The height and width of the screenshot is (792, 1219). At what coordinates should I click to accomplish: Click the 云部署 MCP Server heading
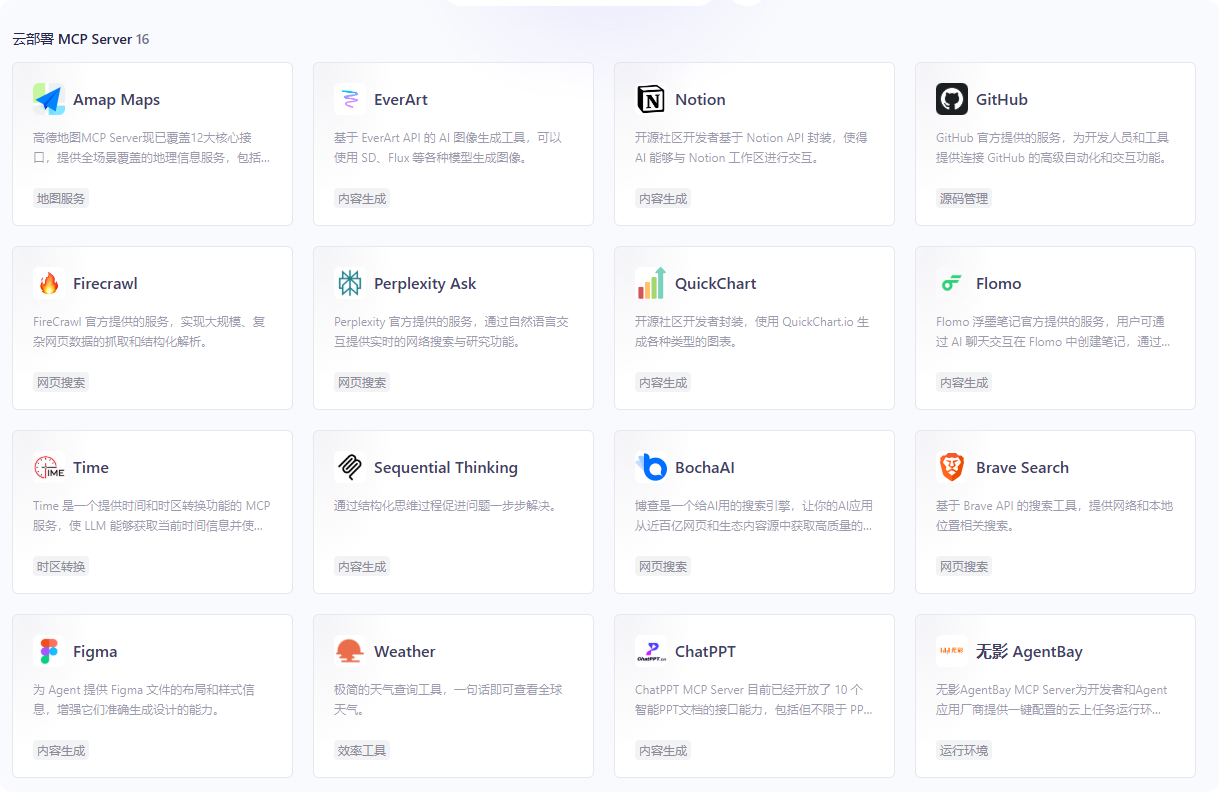pos(72,39)
